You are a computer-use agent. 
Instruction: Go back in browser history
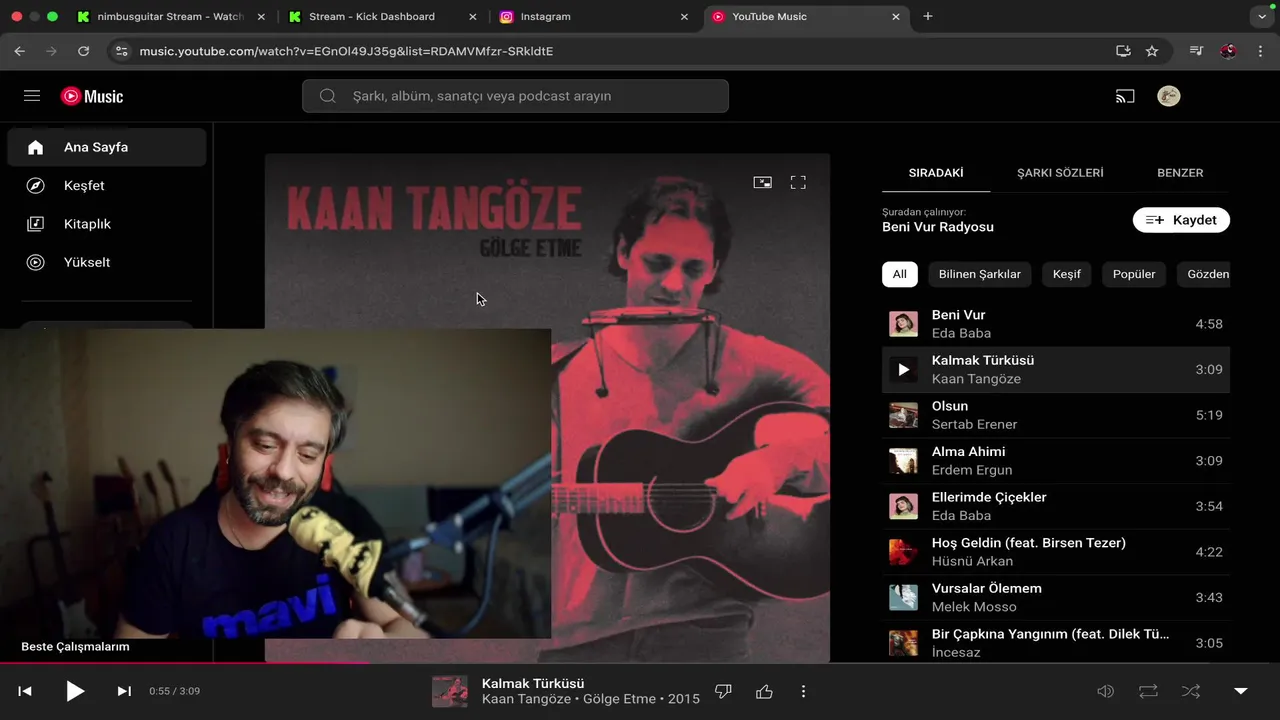[x=20, y=51]
